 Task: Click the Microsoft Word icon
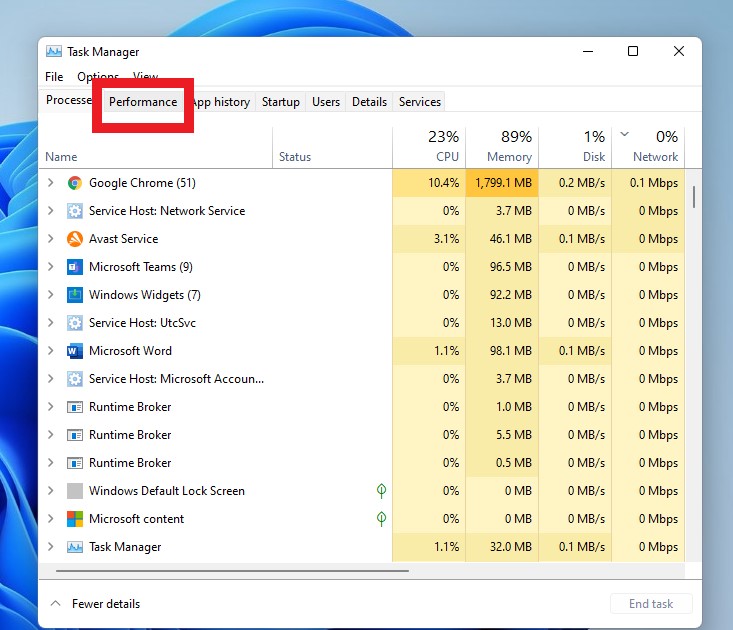(x=75, y=351)
